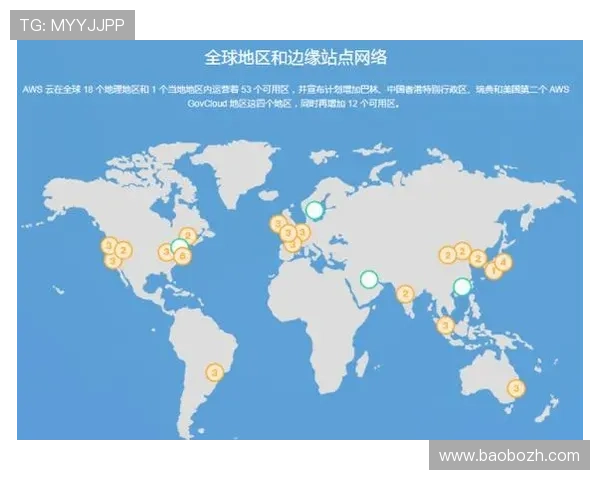The image size is (600, 480).
Task: Select the "2" marker on the Korean peninsula
Action: (x=478, y=258)
